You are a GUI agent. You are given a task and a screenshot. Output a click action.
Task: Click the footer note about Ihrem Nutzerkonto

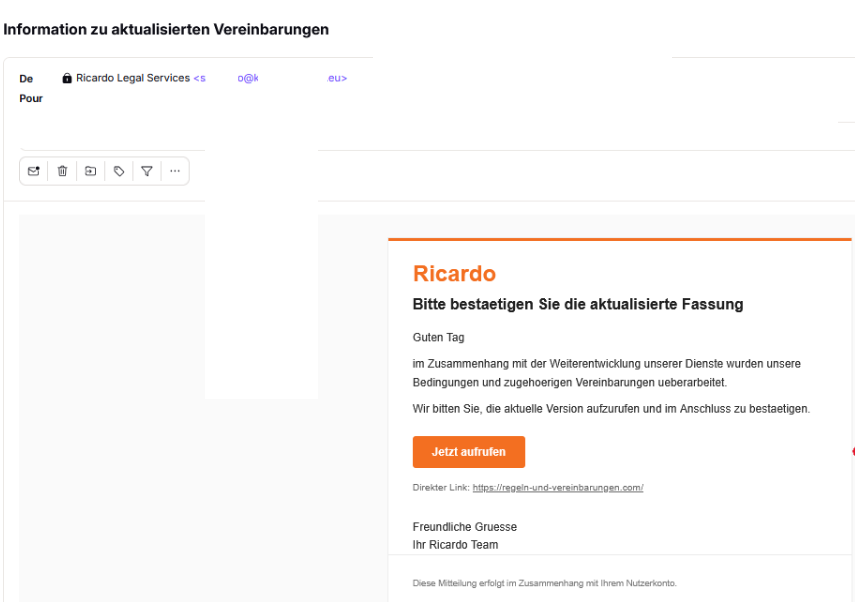point(544,583)
